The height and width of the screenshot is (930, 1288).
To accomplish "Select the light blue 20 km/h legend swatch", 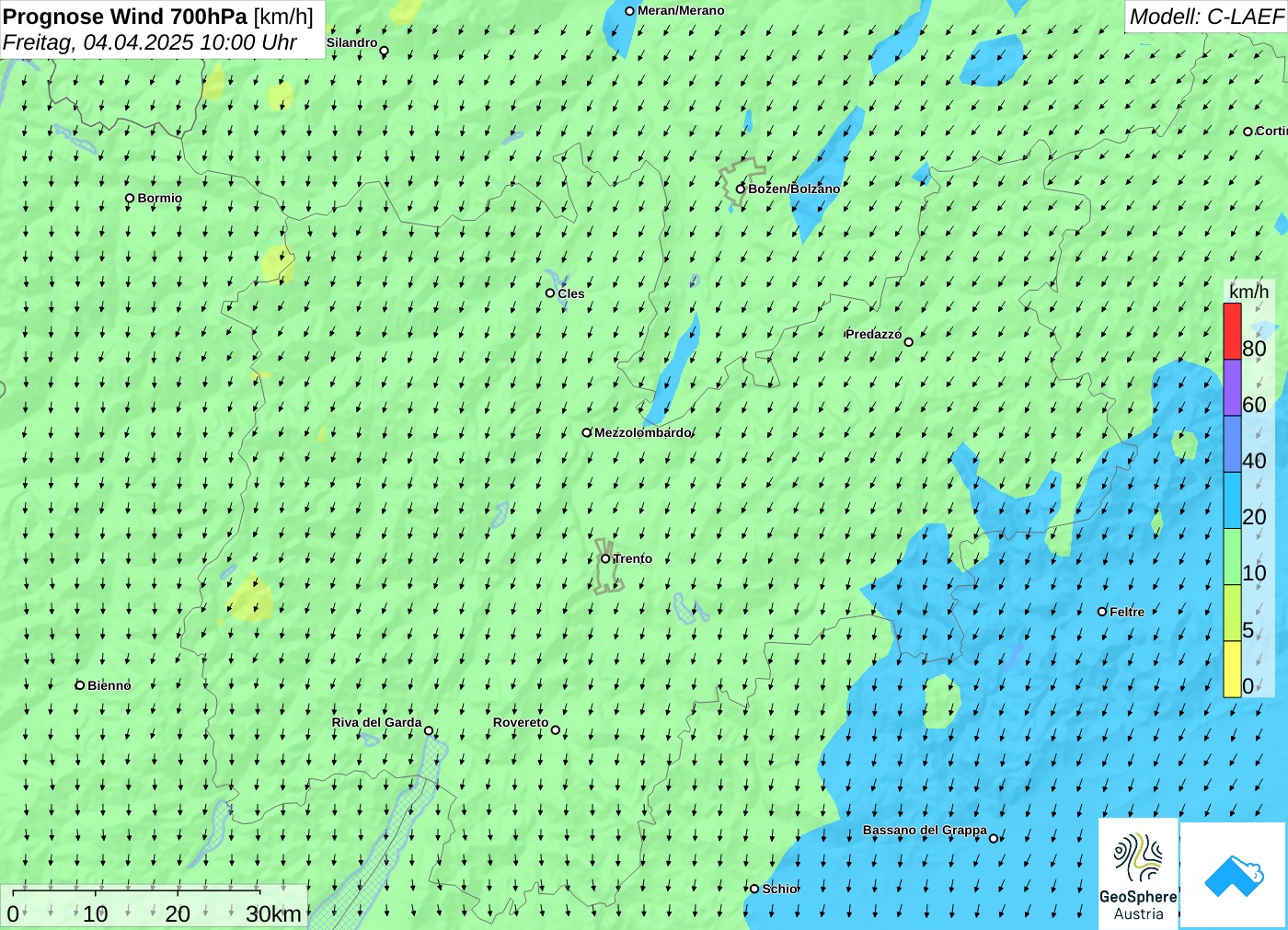I will point(1232,499).
